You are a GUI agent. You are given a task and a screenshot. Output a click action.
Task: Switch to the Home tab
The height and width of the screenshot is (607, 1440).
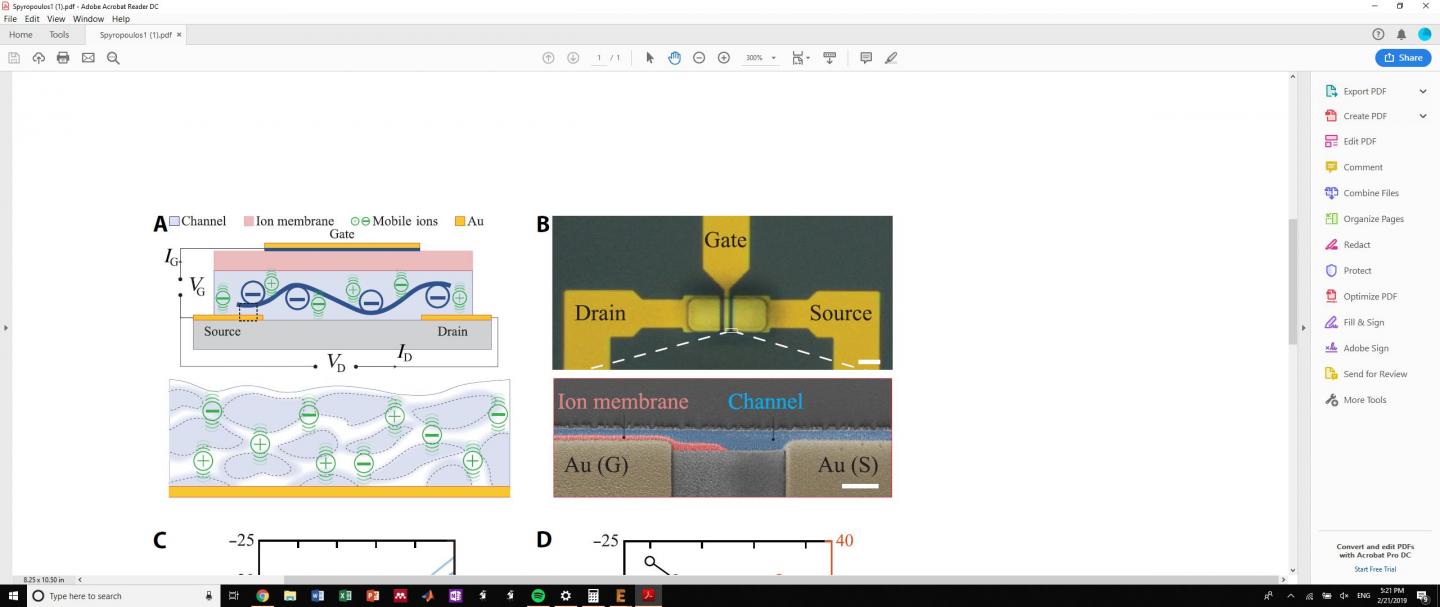20,34
